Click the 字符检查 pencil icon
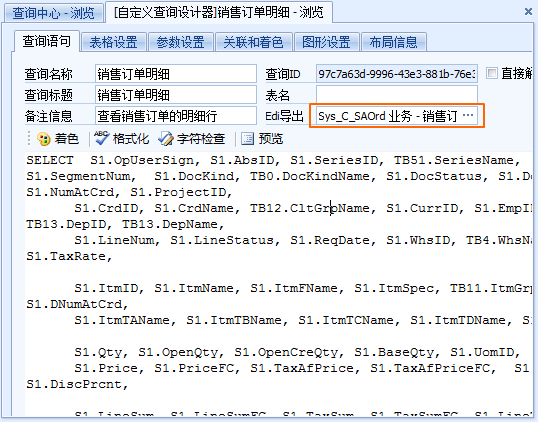The height and width of the screenshot is (422, 538). tap(166, 139)
